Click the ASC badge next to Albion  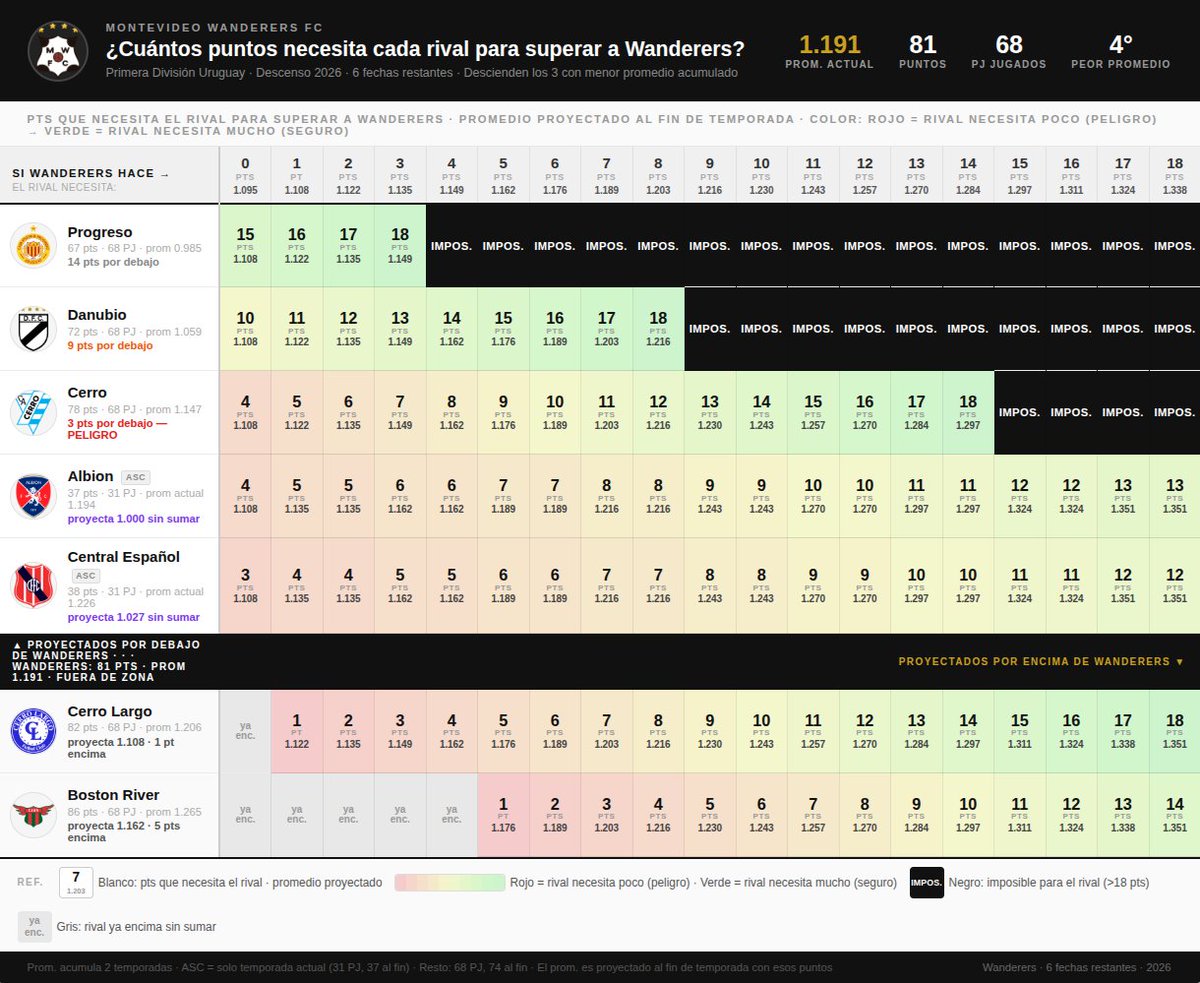pos(135,477)
